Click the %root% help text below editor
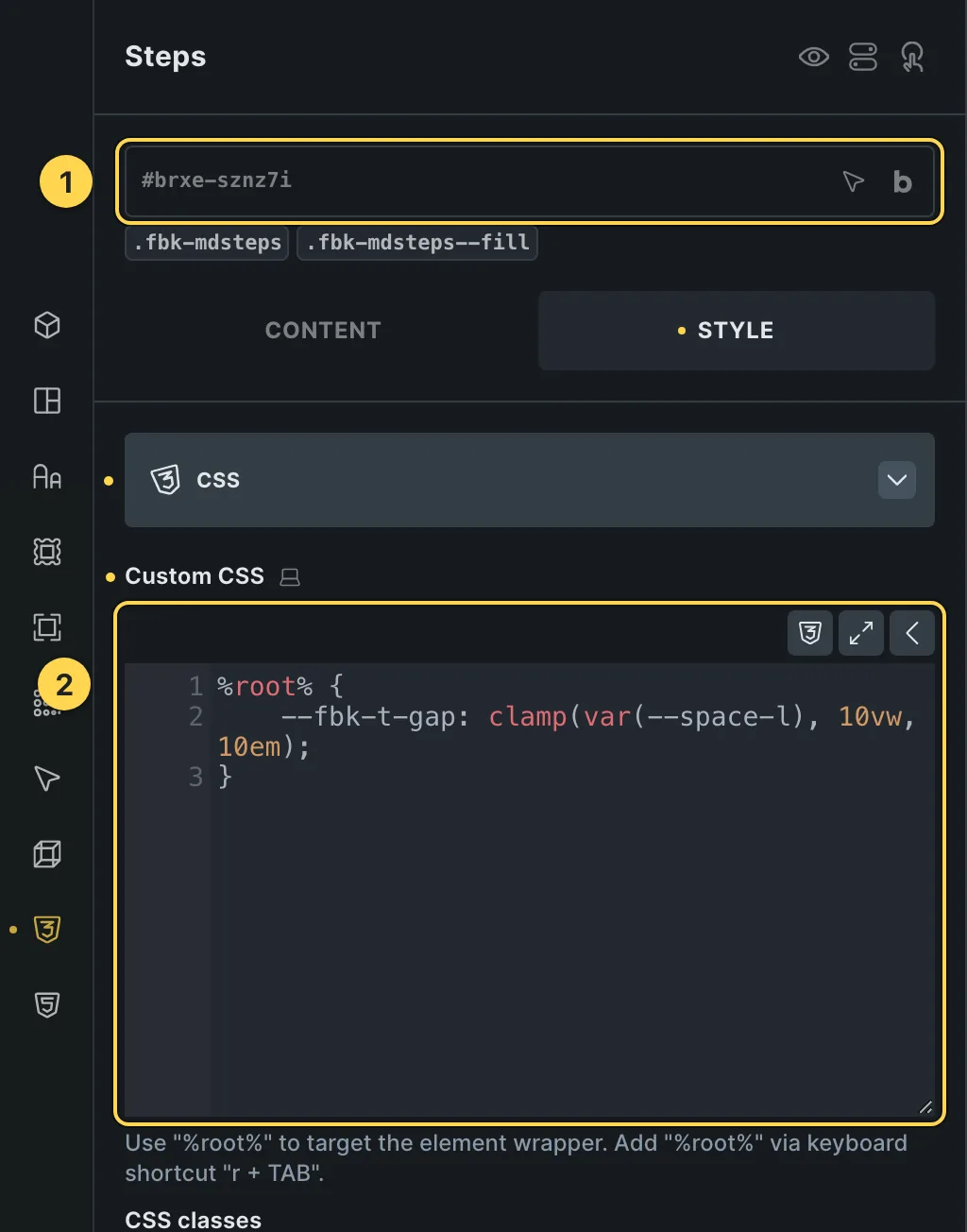 click(517, 1157)
